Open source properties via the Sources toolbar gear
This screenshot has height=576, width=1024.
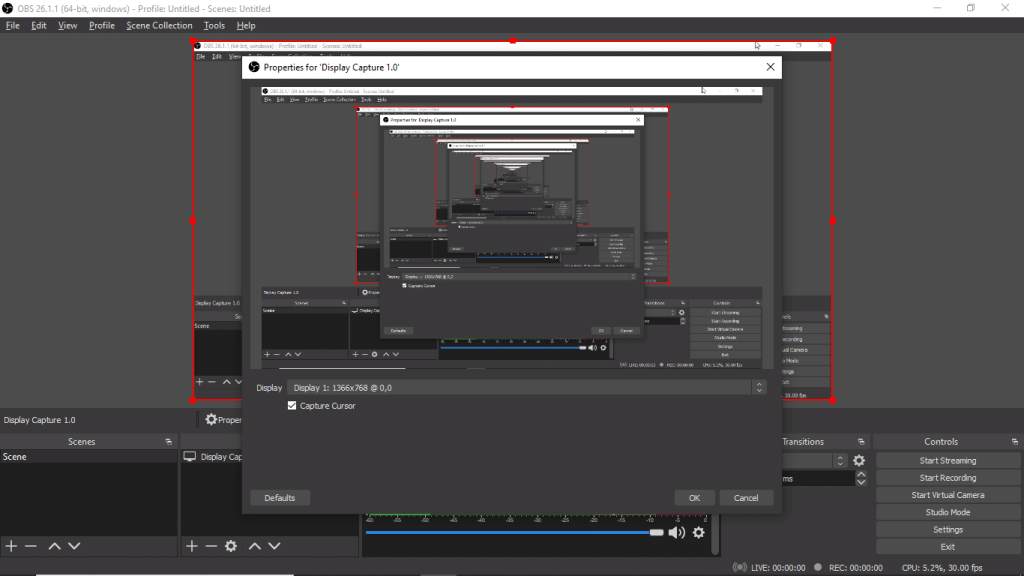click(231, 546)
